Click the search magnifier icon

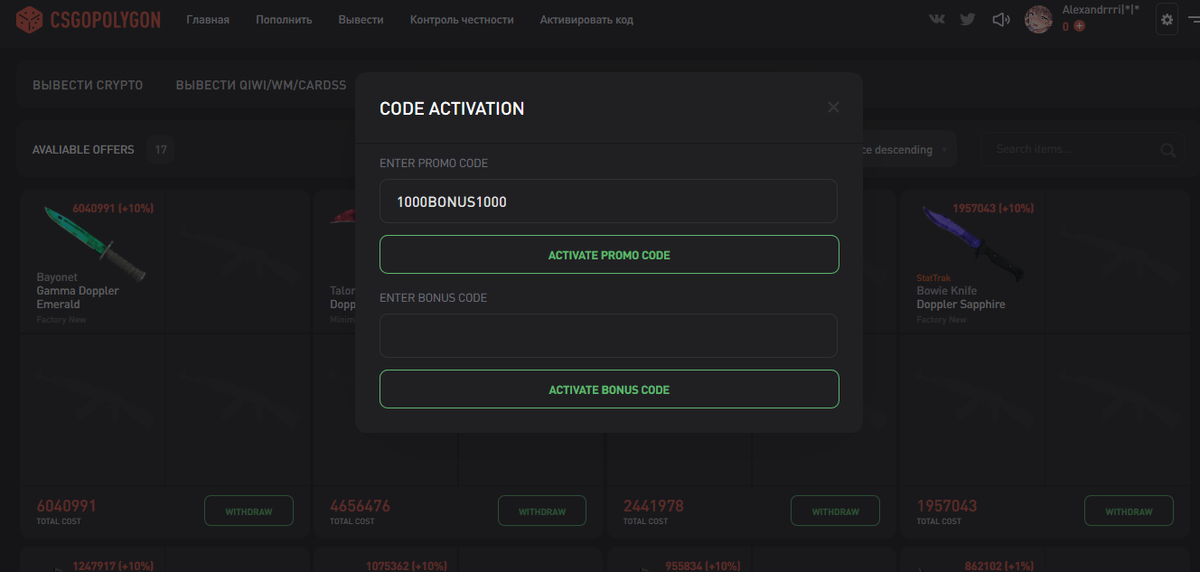coord(1167,150)
